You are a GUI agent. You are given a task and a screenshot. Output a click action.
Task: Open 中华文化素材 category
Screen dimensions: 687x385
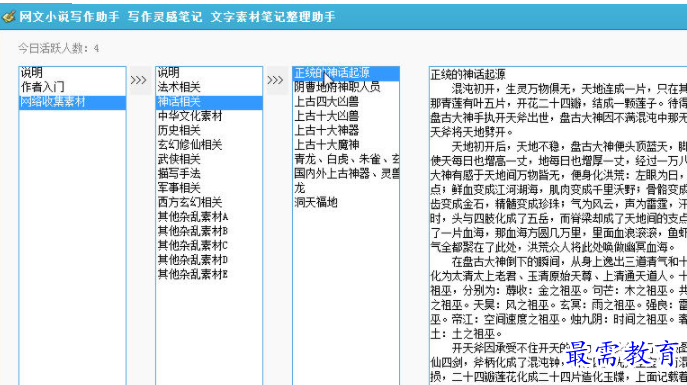click(x=209, y=116)
